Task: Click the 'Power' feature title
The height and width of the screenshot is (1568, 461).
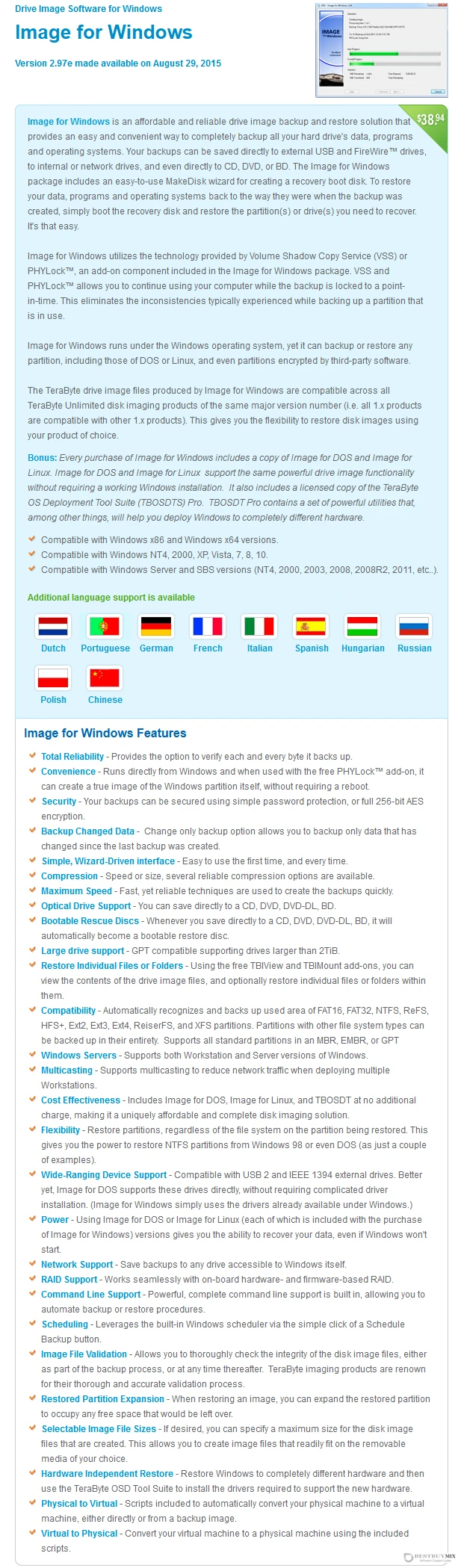Action: (x=55, y=1220)
